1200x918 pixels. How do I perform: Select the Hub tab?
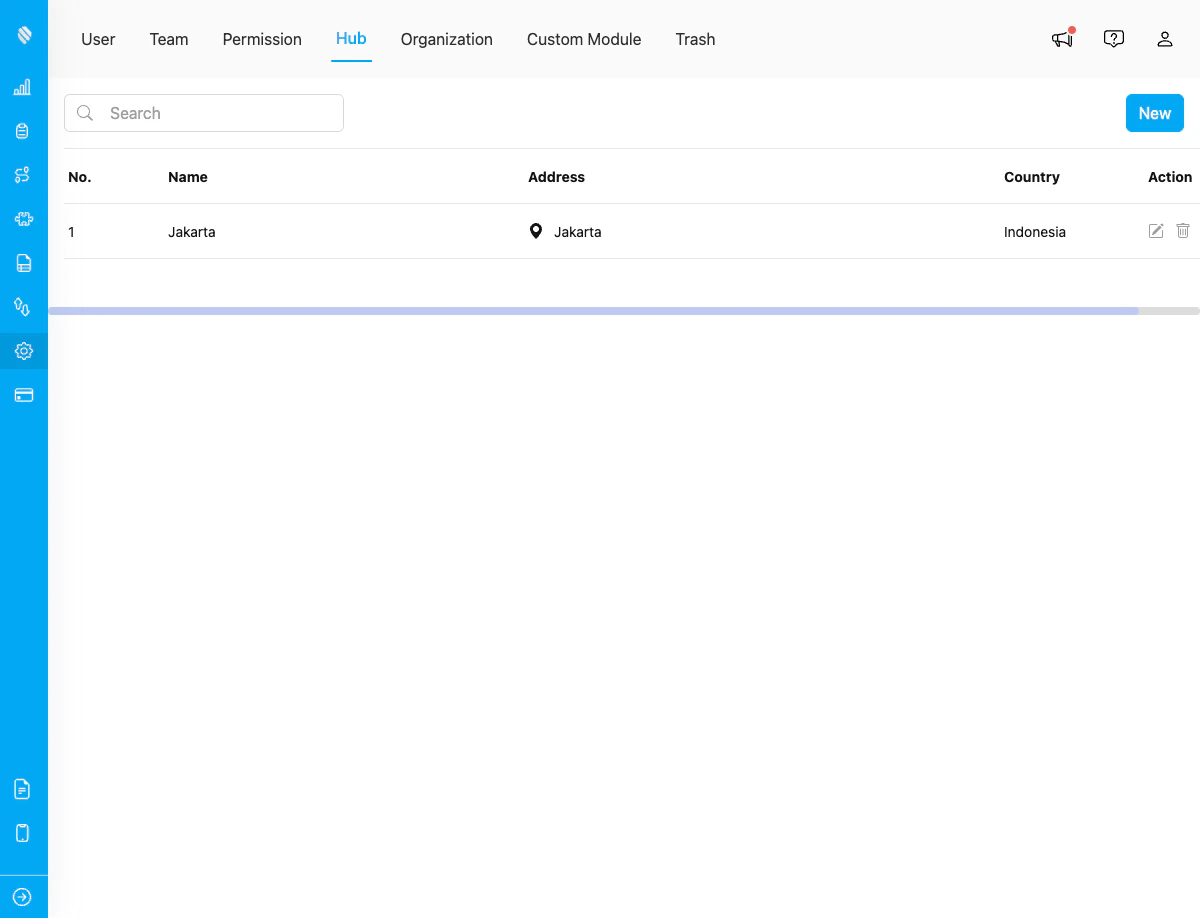click(x=351, y=39)
